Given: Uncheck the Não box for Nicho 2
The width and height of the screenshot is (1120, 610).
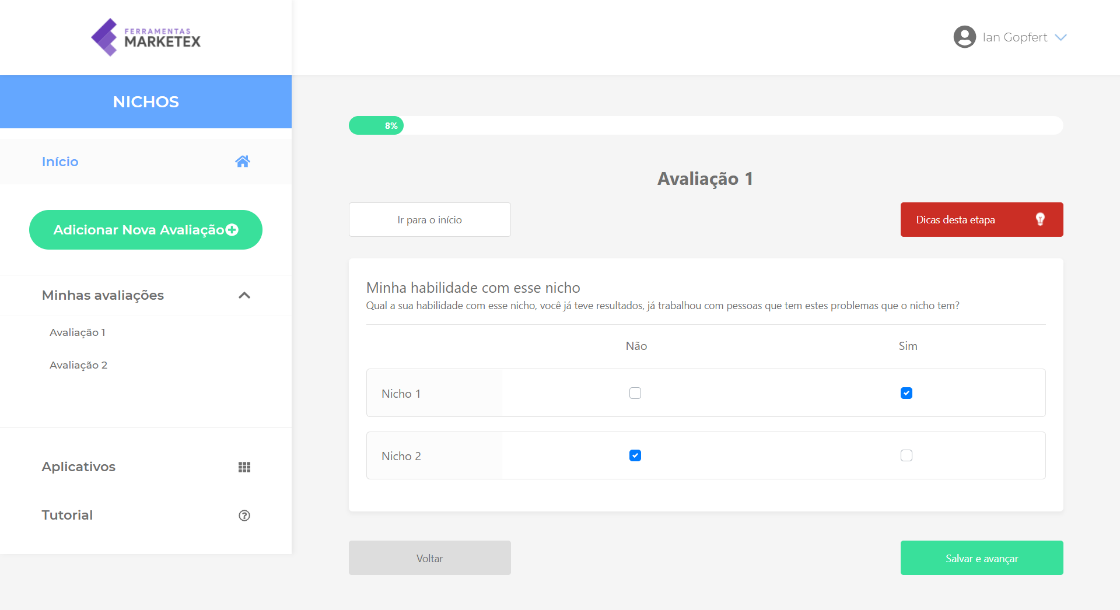Looking at the screenshot, I should point(635,455).
